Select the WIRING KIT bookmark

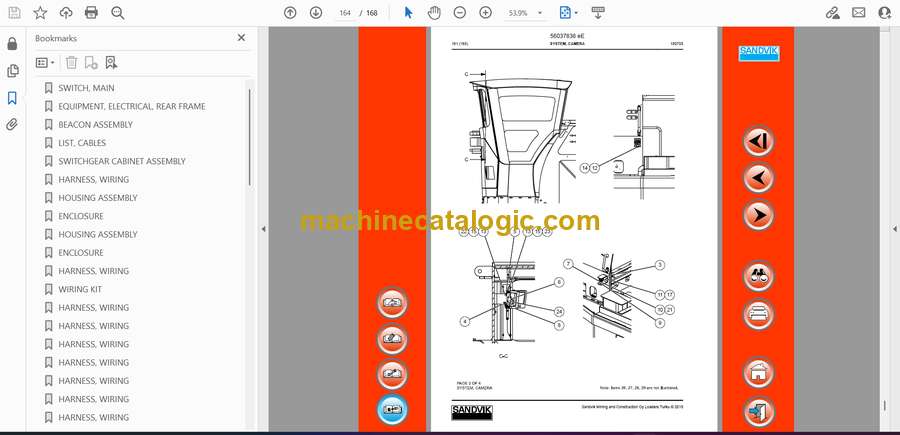80,289
